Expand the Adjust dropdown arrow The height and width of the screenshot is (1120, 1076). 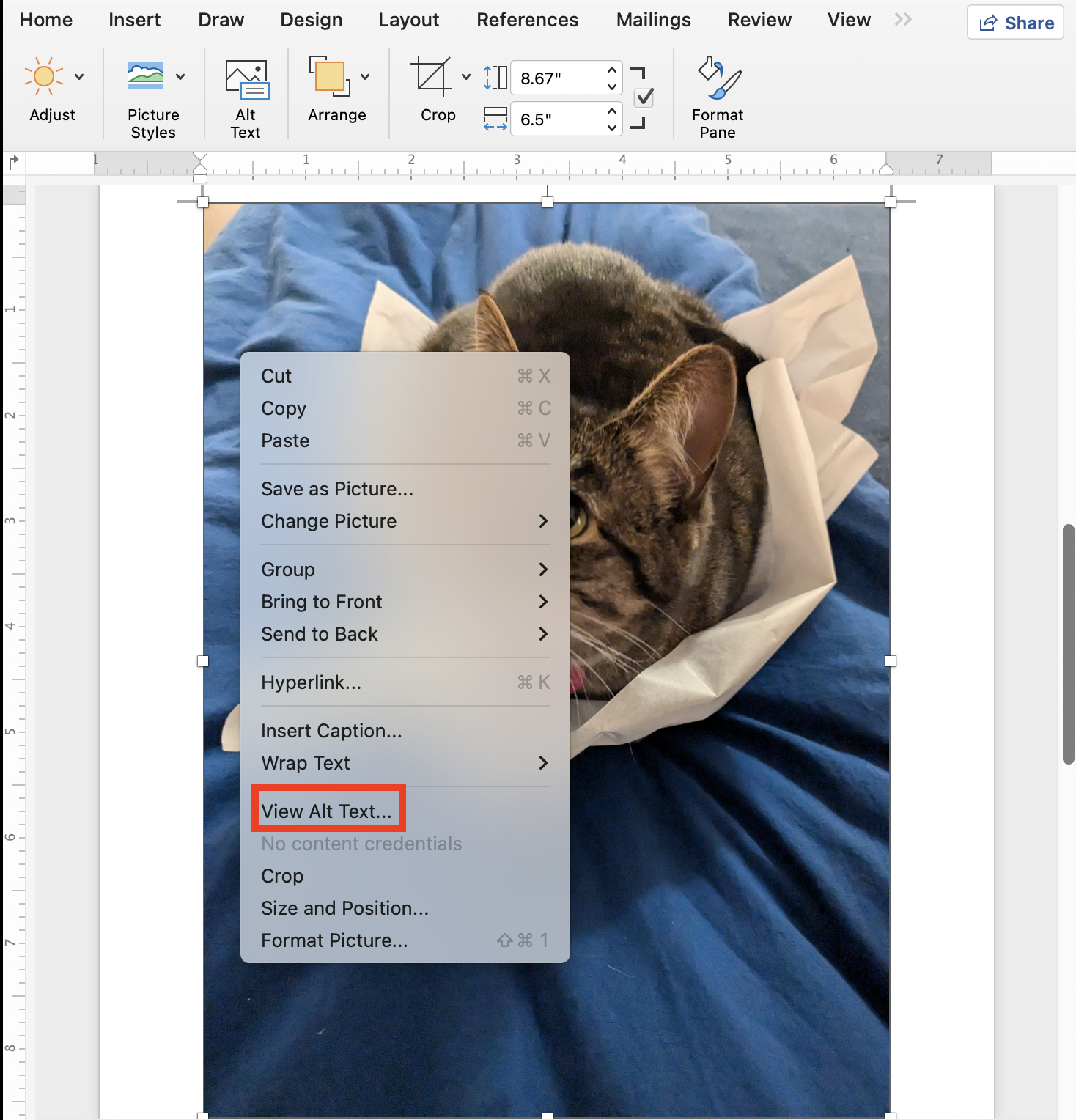click(x=79, y=76)
